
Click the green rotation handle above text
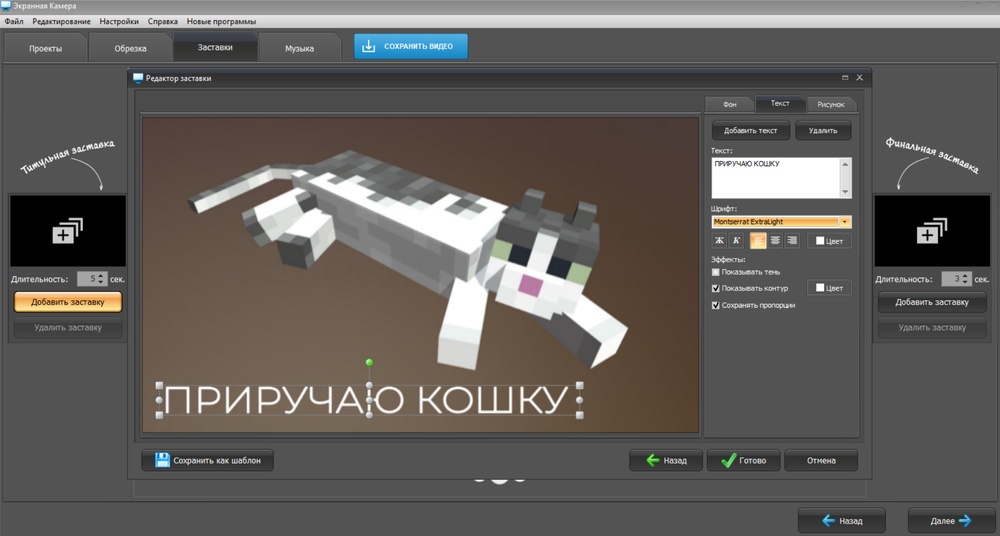tap(369, 362)
